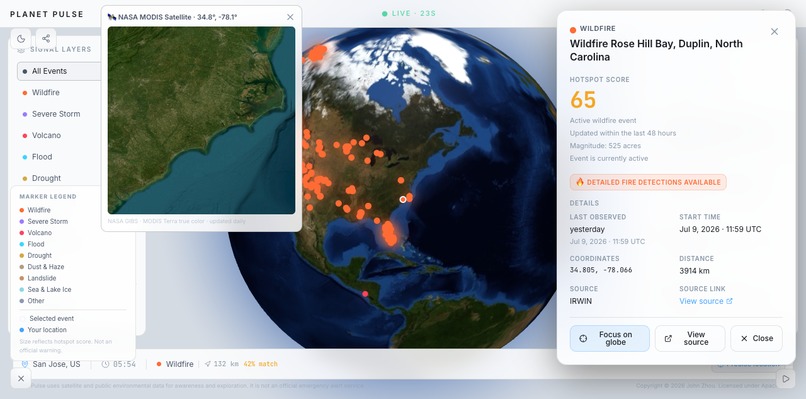Click the Close button in wildfire panel
The height and width of the screenshot is (399, 806).
[x=756, y=338]
